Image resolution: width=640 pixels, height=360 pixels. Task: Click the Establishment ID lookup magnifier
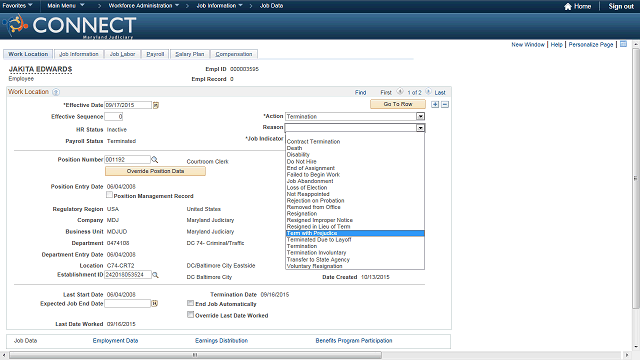(156, 275)
